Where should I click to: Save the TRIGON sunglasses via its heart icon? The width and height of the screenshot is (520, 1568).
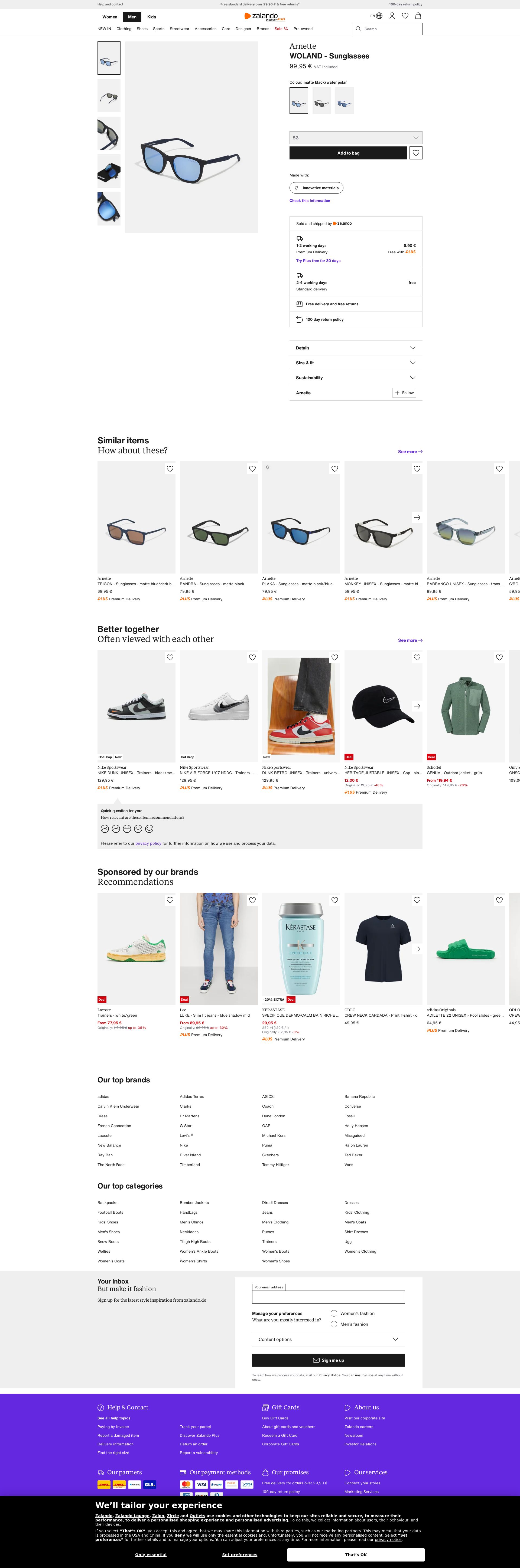170,469
